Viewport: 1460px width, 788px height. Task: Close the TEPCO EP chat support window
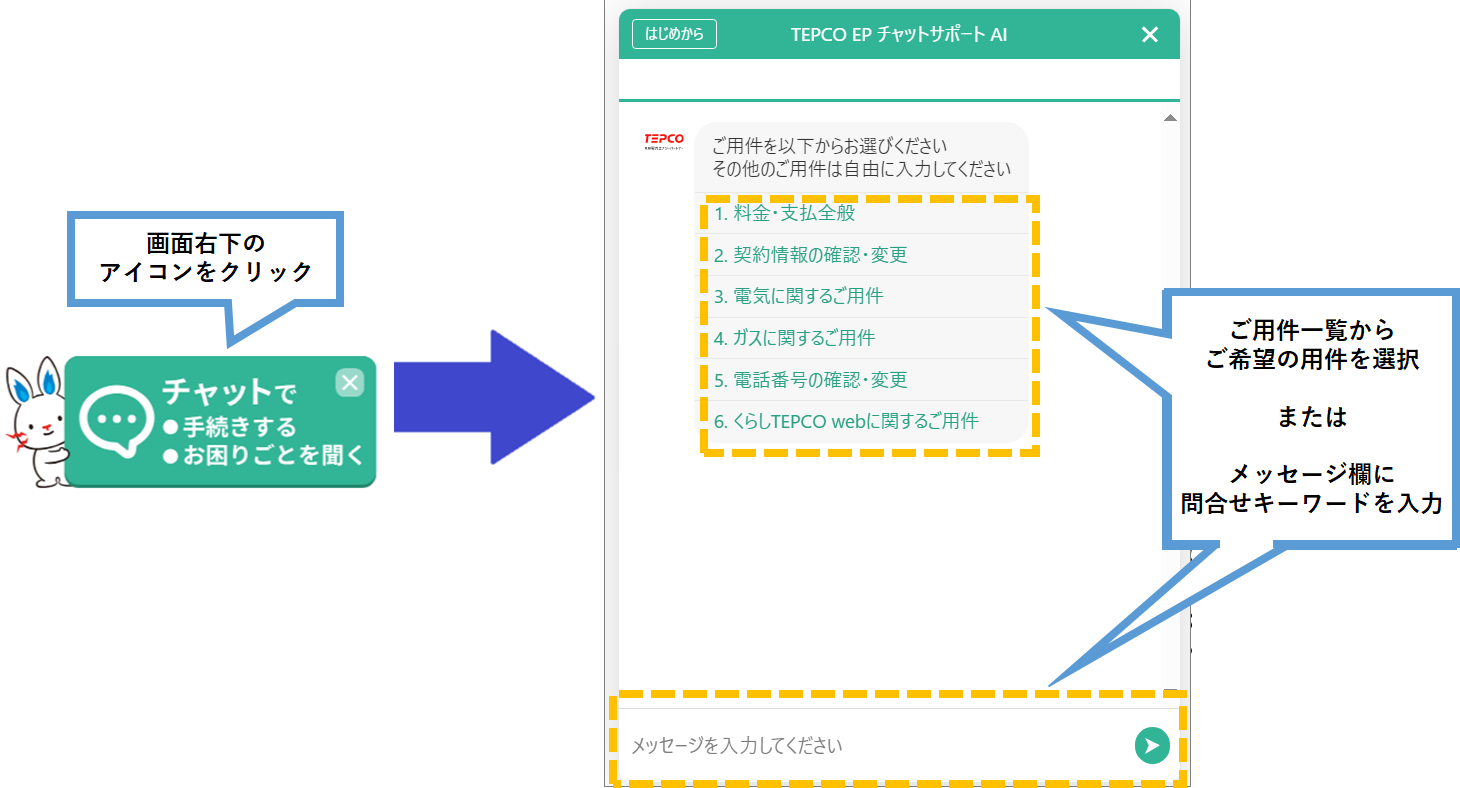(x=1150, y=35)
